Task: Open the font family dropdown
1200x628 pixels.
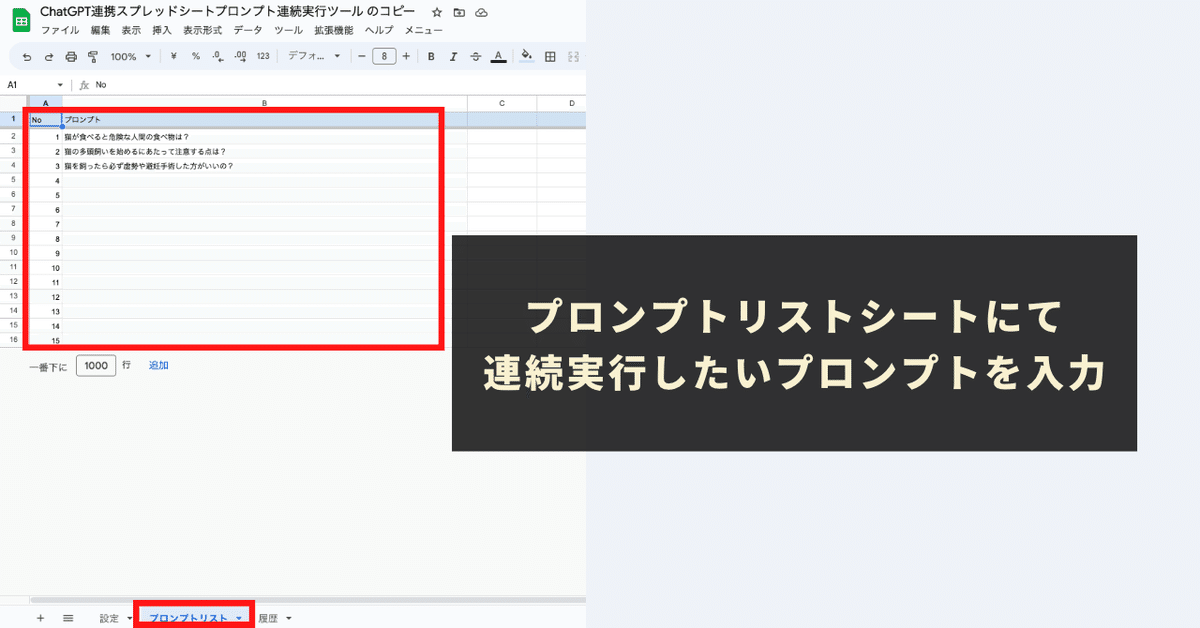Action: coord(314,57)
